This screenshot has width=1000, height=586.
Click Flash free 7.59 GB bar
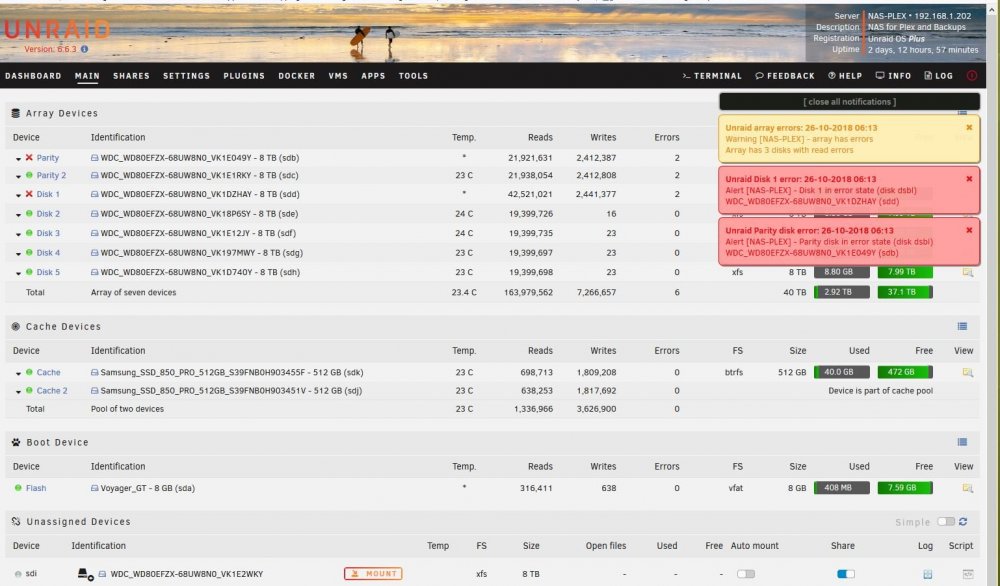[x=905, y=488]
